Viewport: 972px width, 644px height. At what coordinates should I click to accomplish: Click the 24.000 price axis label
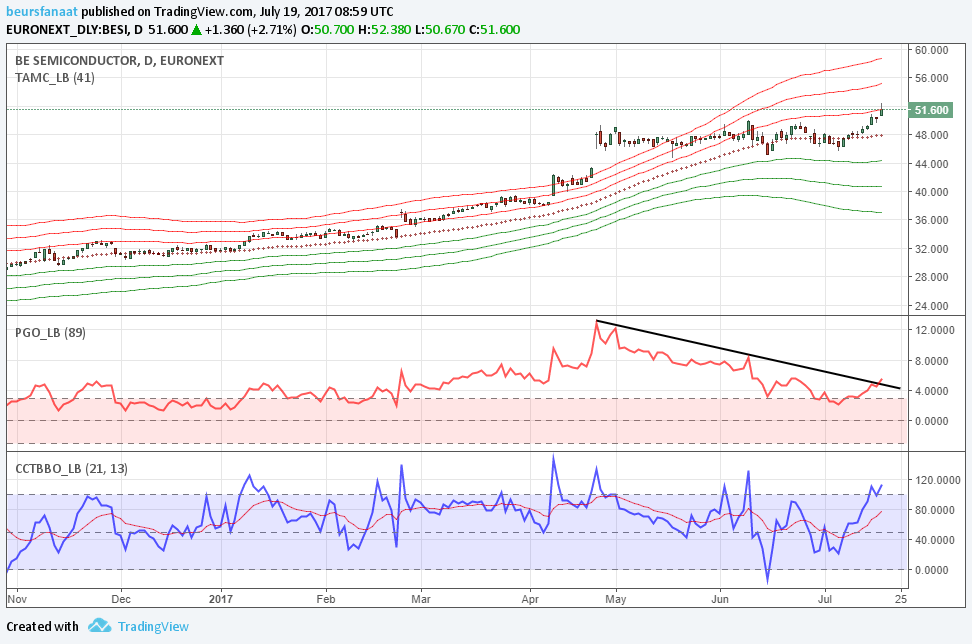931,306
